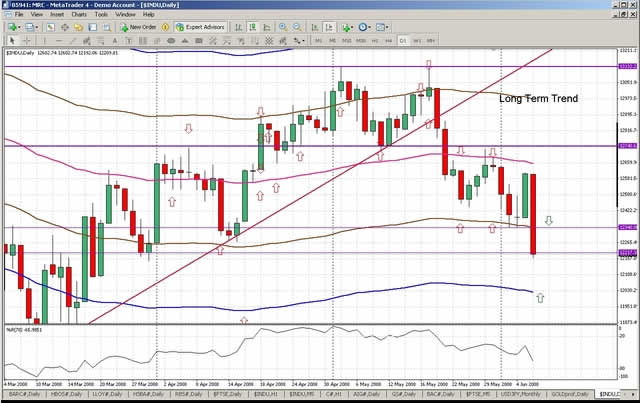Switch to the W1 weekly timeframe
This screenshot has height=403, width=640.
[x=417, y=40]
